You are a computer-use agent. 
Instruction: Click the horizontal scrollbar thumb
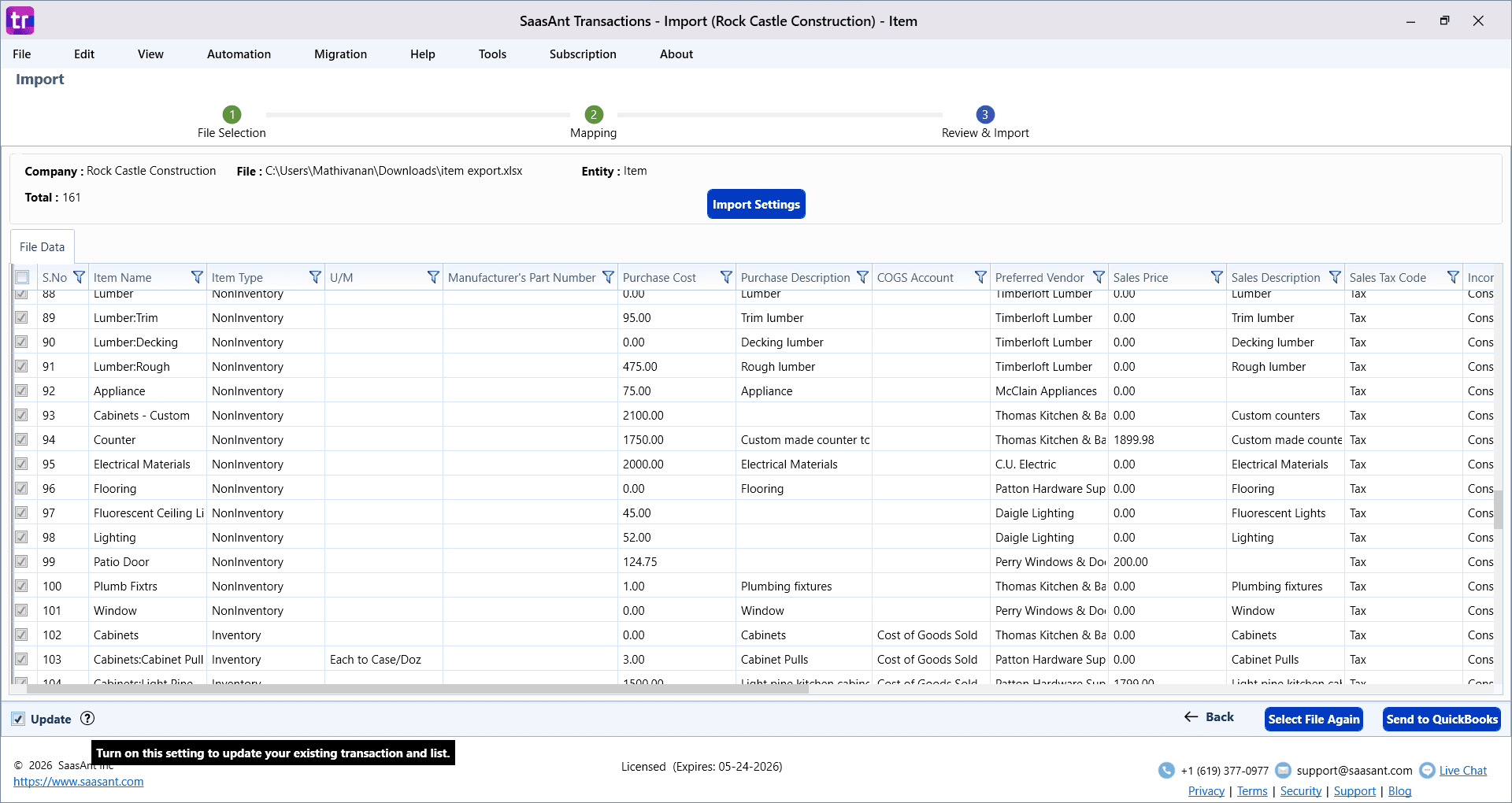[x=417, y=689]
